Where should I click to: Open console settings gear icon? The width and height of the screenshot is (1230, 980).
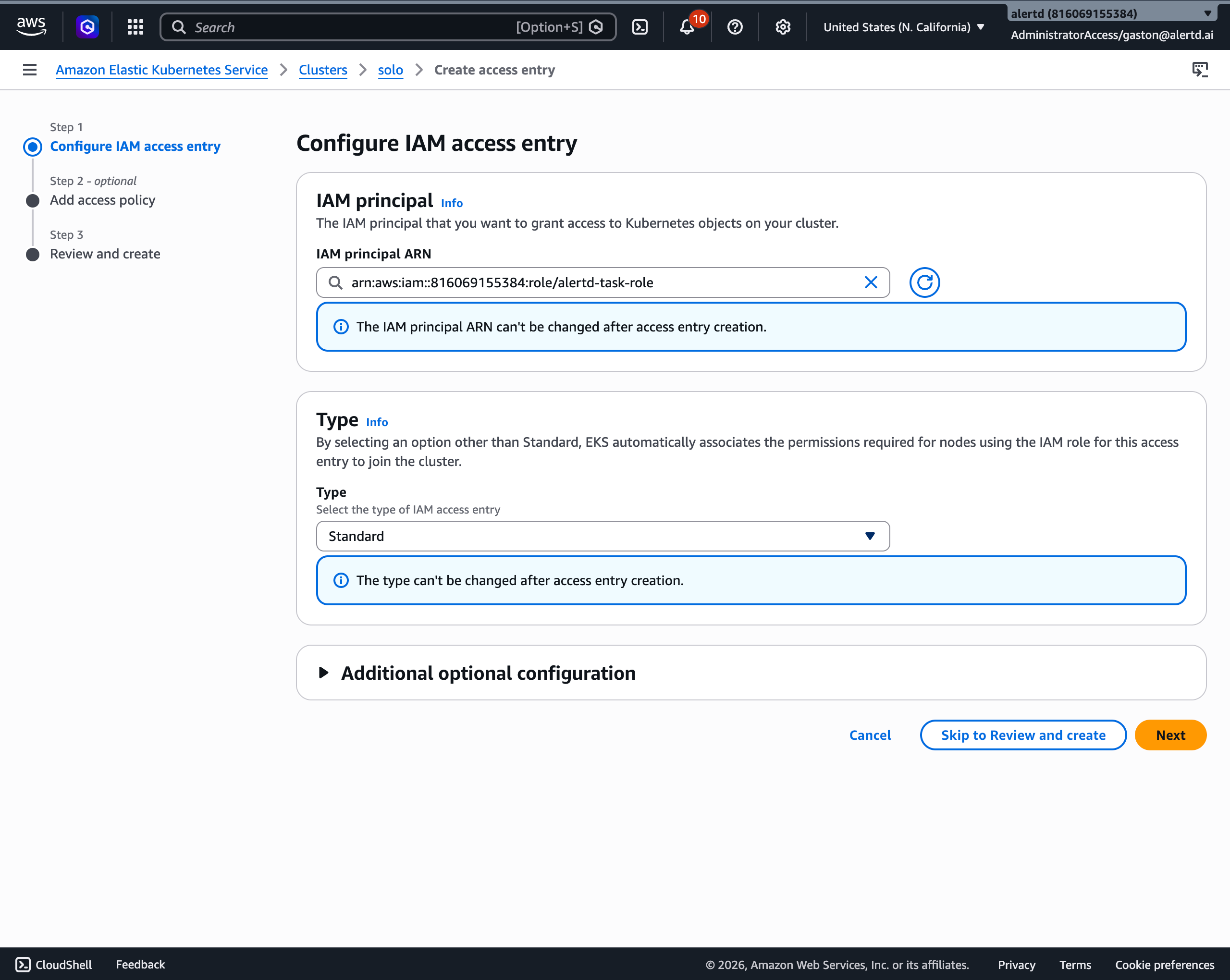783,27
